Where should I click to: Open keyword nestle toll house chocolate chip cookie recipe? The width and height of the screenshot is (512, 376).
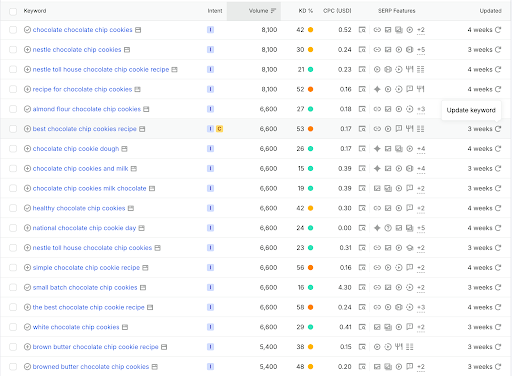101,70
